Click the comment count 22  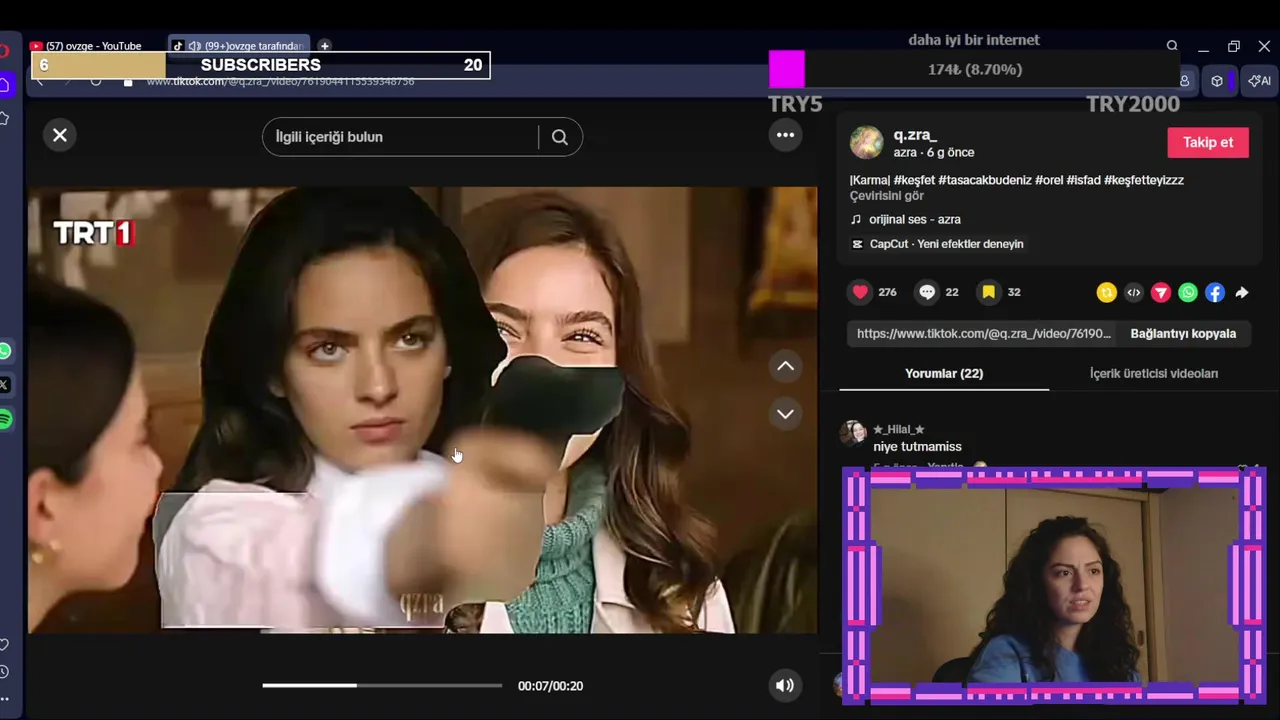tap(952, 292)
